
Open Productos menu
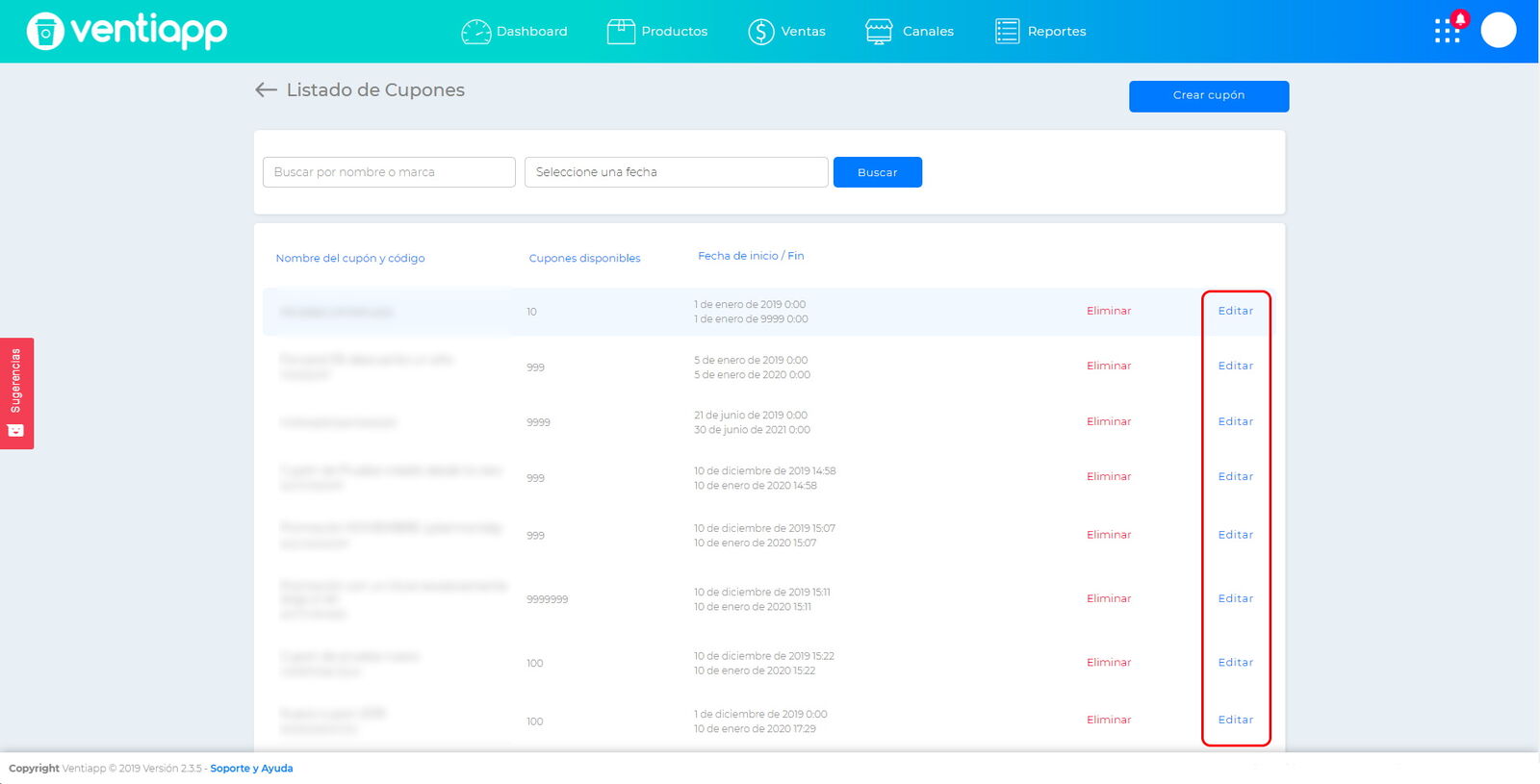(674, 32)
